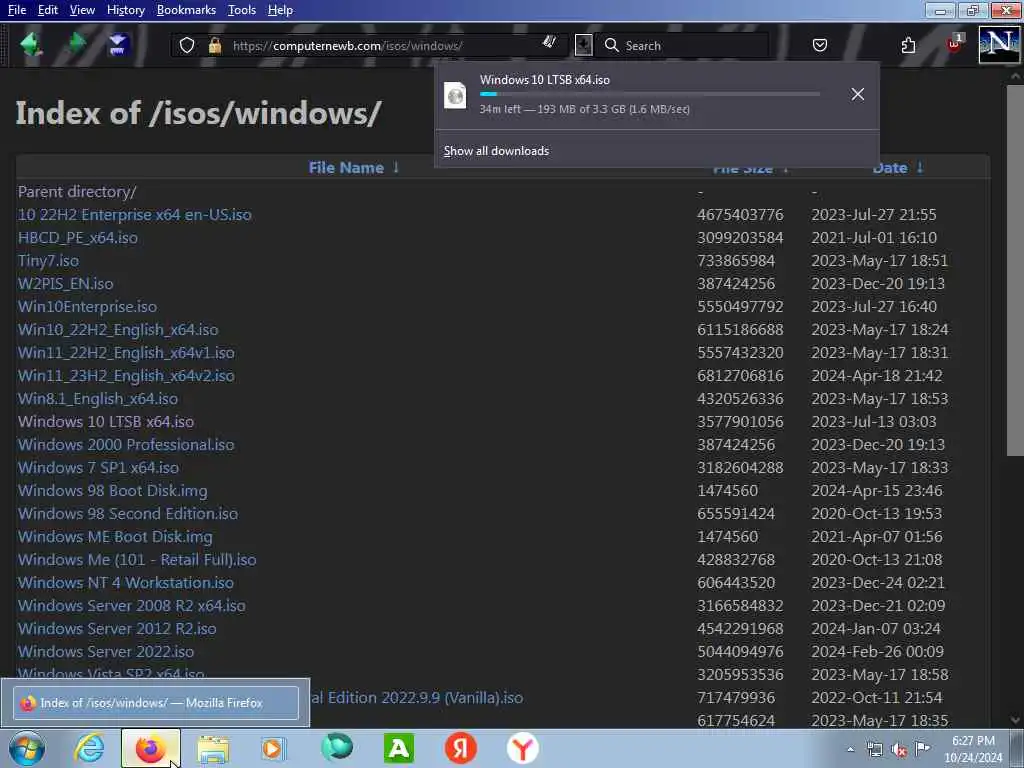The width and height of the screenshot is (1024, 768).
Task: Open the Windows Start orb
Action: [x=26, y=748]
